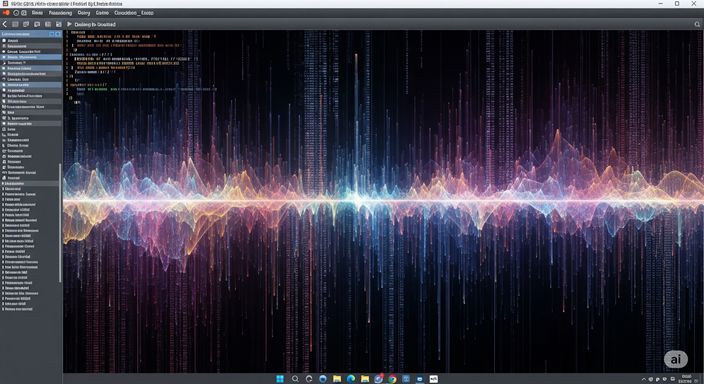The image size is (704, 384).
Task: Open the white-square app at the end of the taskbar
Action: (x=433, y=379)
